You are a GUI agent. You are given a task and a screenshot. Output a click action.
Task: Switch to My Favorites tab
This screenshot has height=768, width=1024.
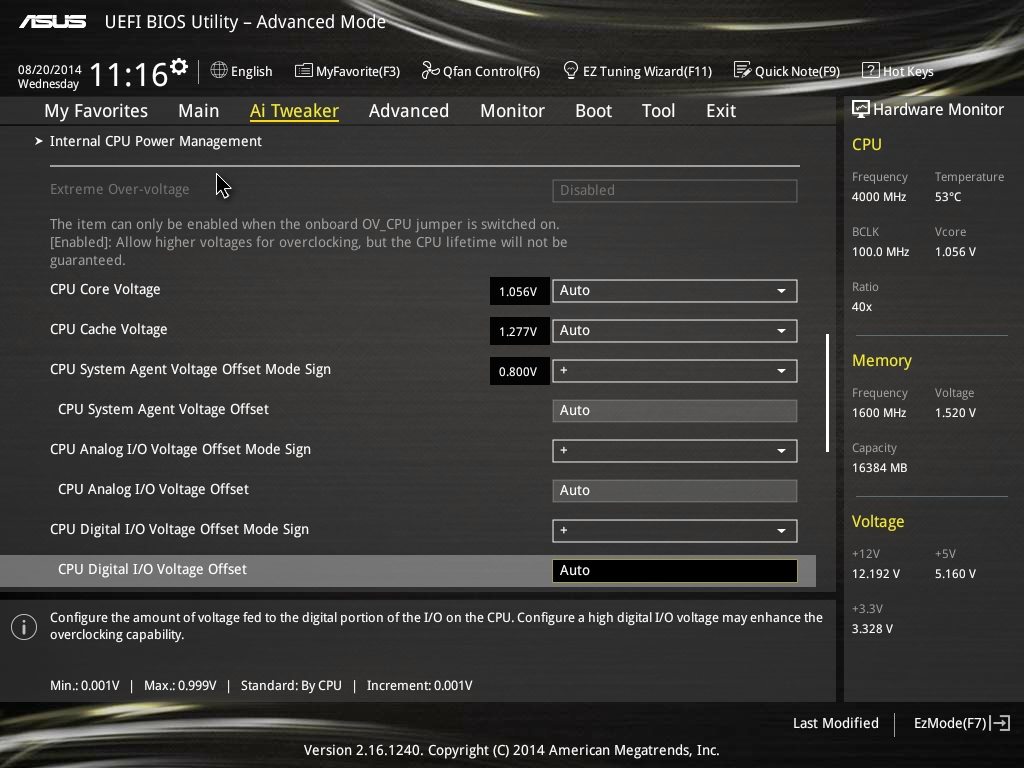pyautogui.click(x=96, y=110)
